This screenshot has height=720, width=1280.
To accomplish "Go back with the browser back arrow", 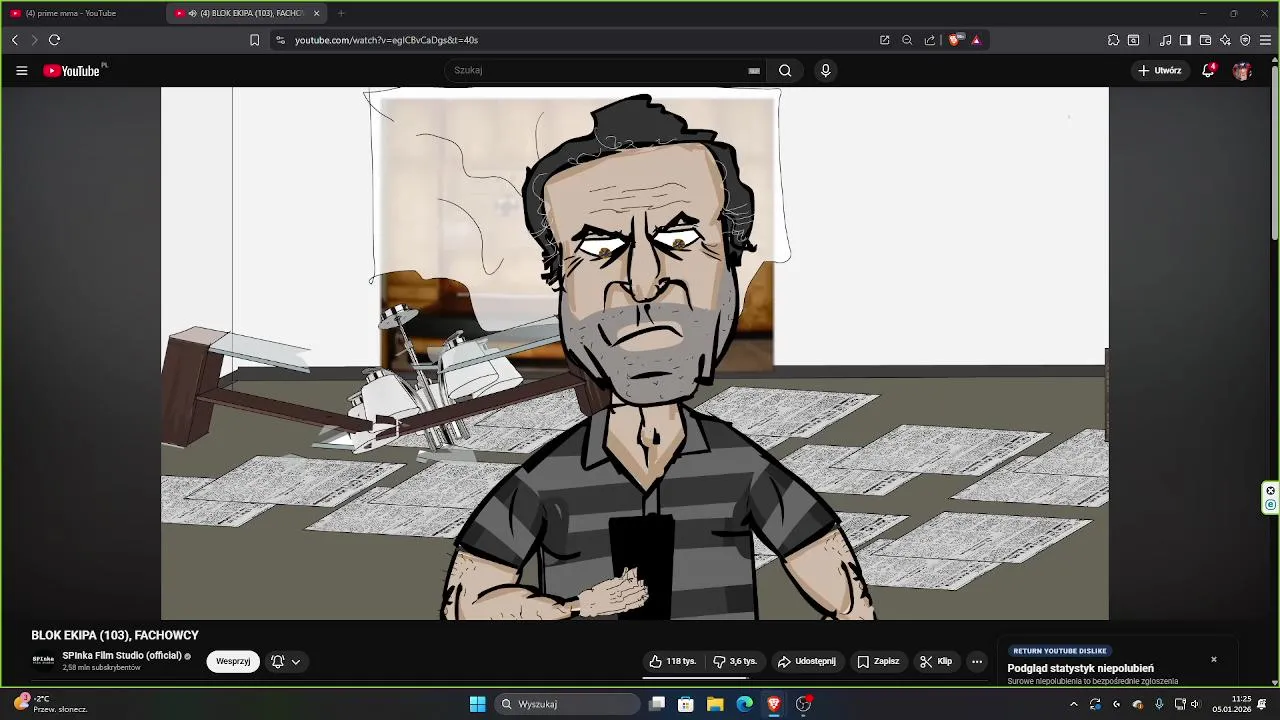I will 15,40.
